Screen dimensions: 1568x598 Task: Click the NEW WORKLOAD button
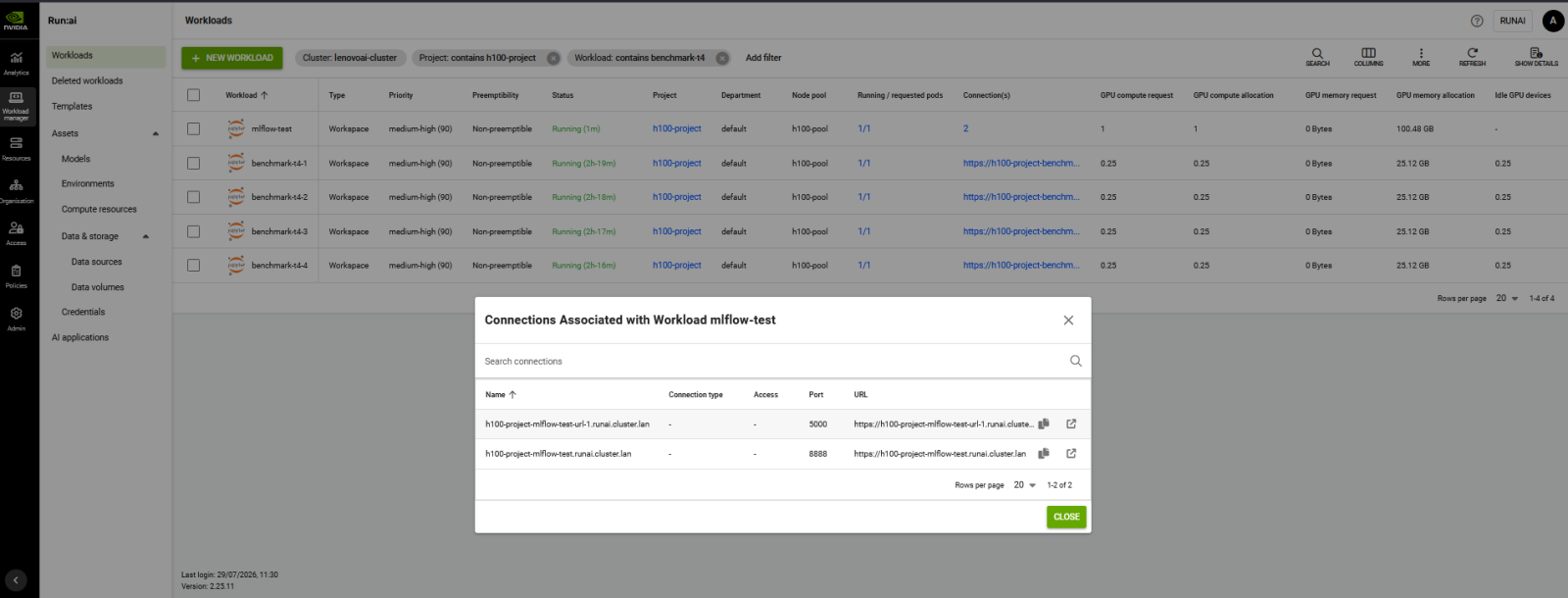click(x=232, y=58)
